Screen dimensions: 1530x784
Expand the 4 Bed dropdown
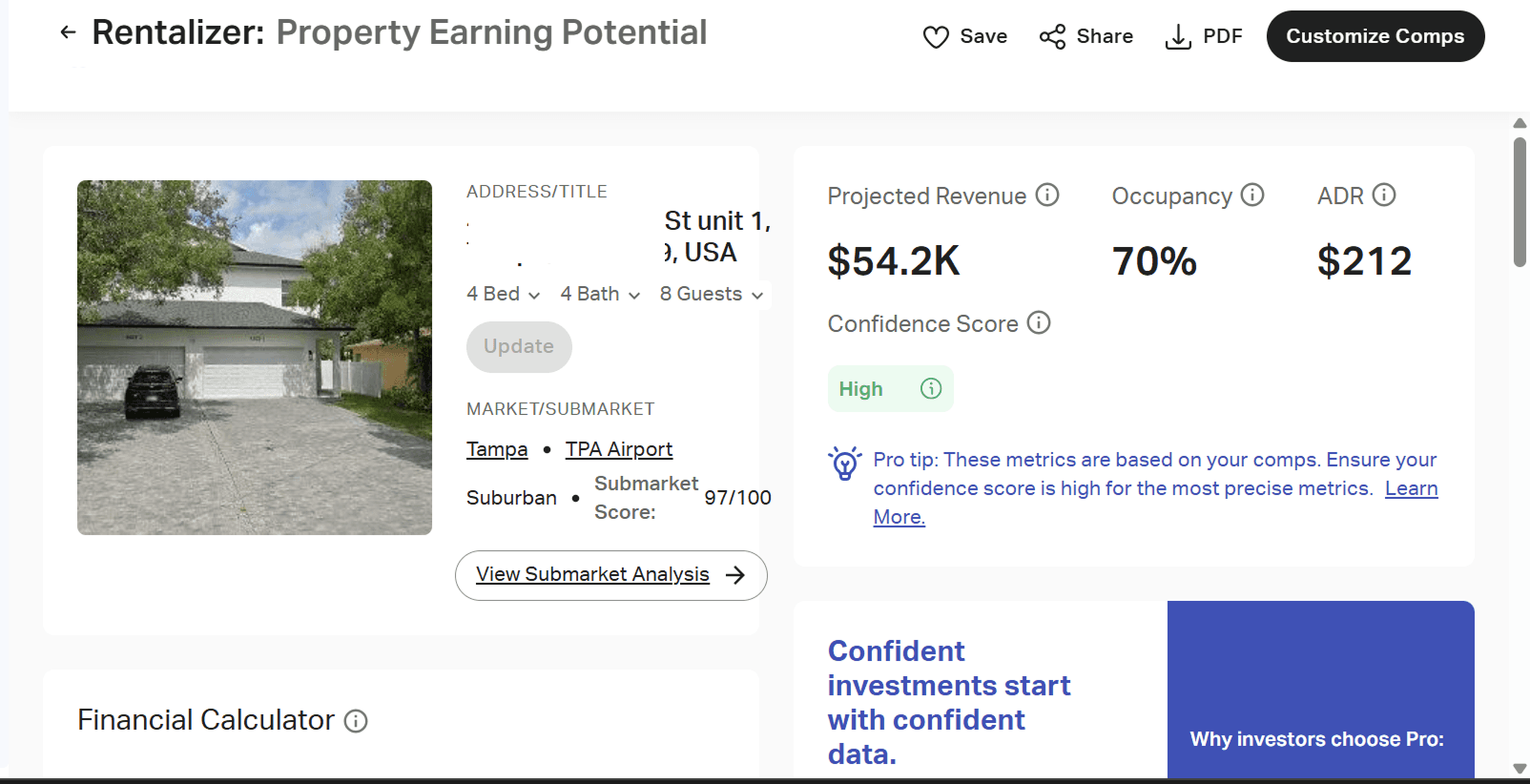coord(503,294)
